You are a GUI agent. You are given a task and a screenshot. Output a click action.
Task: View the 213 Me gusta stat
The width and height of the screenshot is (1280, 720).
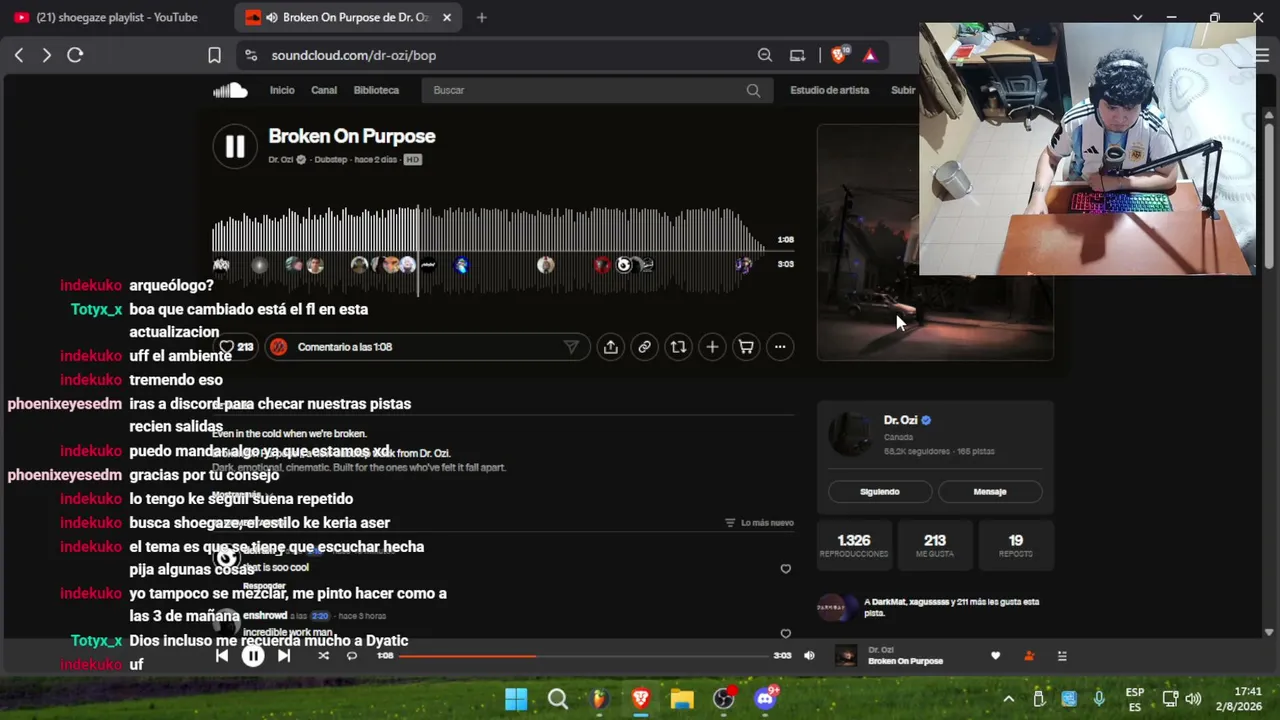point(935,545)
